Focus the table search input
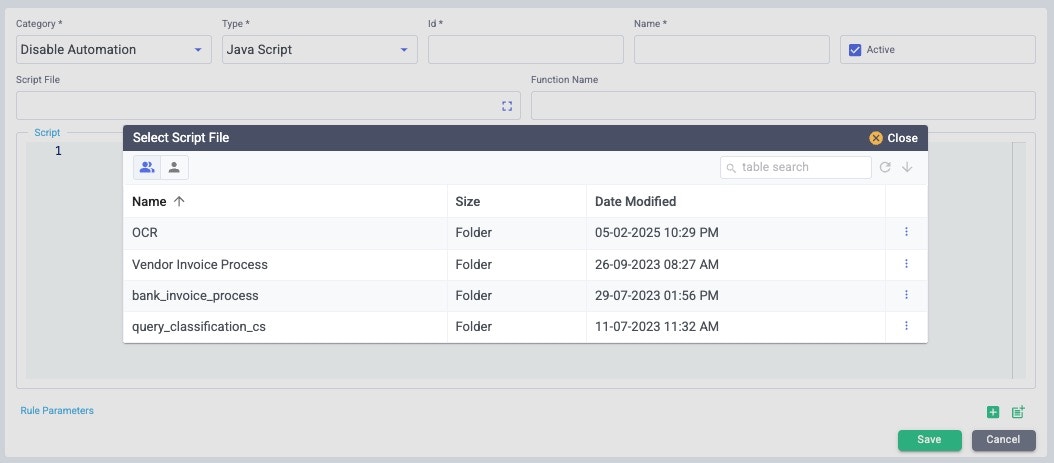This screenshot has height=463, width=1054. pyautogui.click(x=796, y=167)
